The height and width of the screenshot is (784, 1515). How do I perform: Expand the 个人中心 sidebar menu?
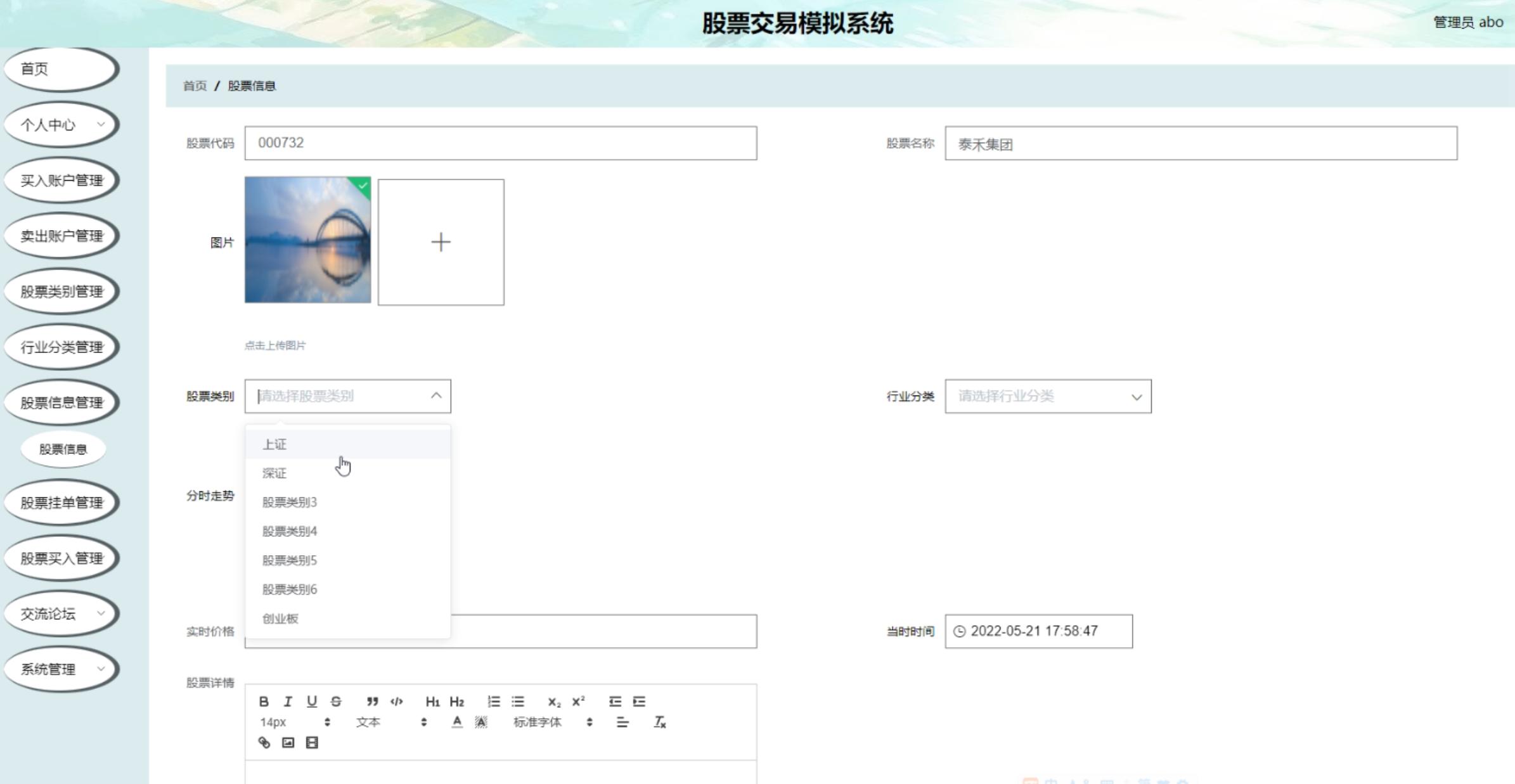(60, 124)
